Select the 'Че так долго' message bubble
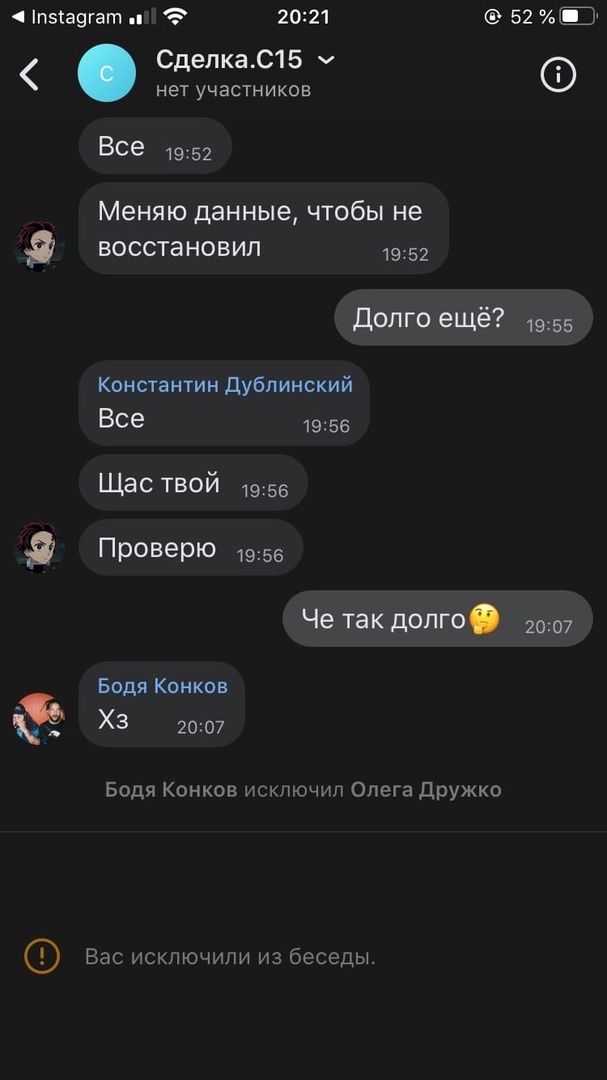 pyautogui.click(x=438, y=619)
